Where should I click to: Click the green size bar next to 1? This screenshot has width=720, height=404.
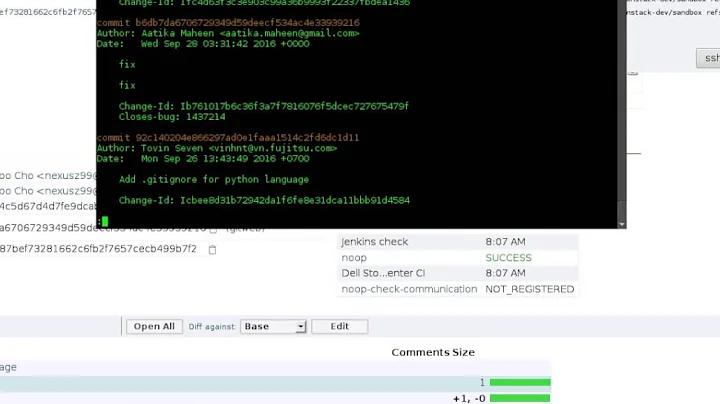[520, 382]
